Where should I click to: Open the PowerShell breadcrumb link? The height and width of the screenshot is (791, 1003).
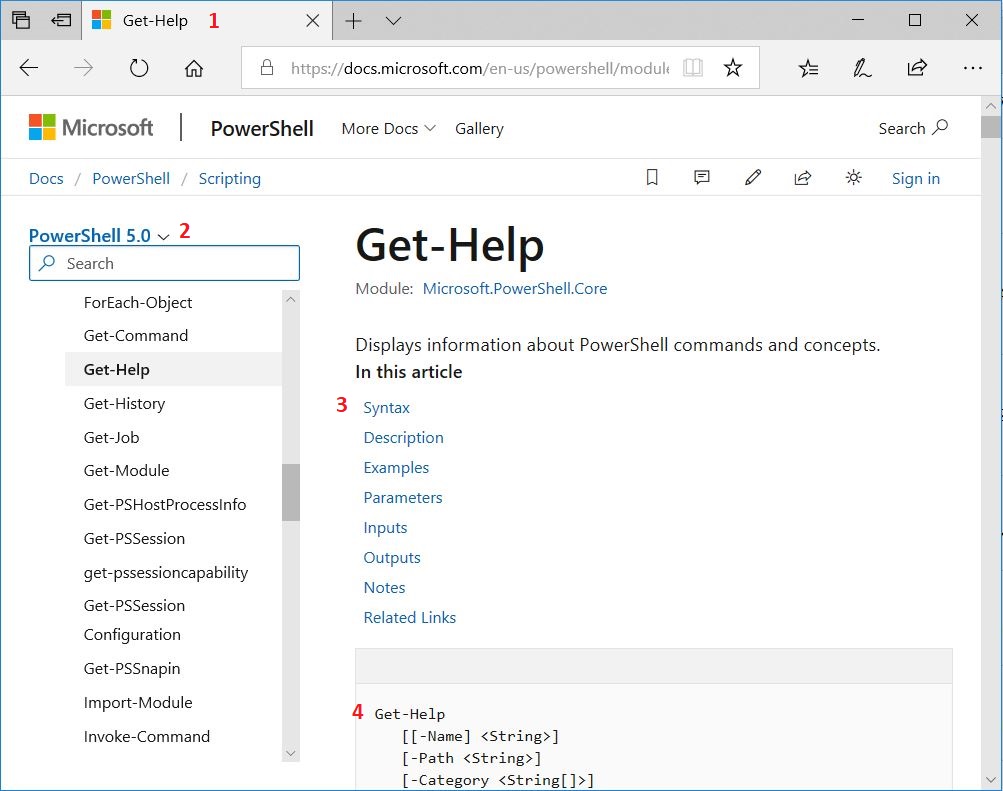point(131,178)
